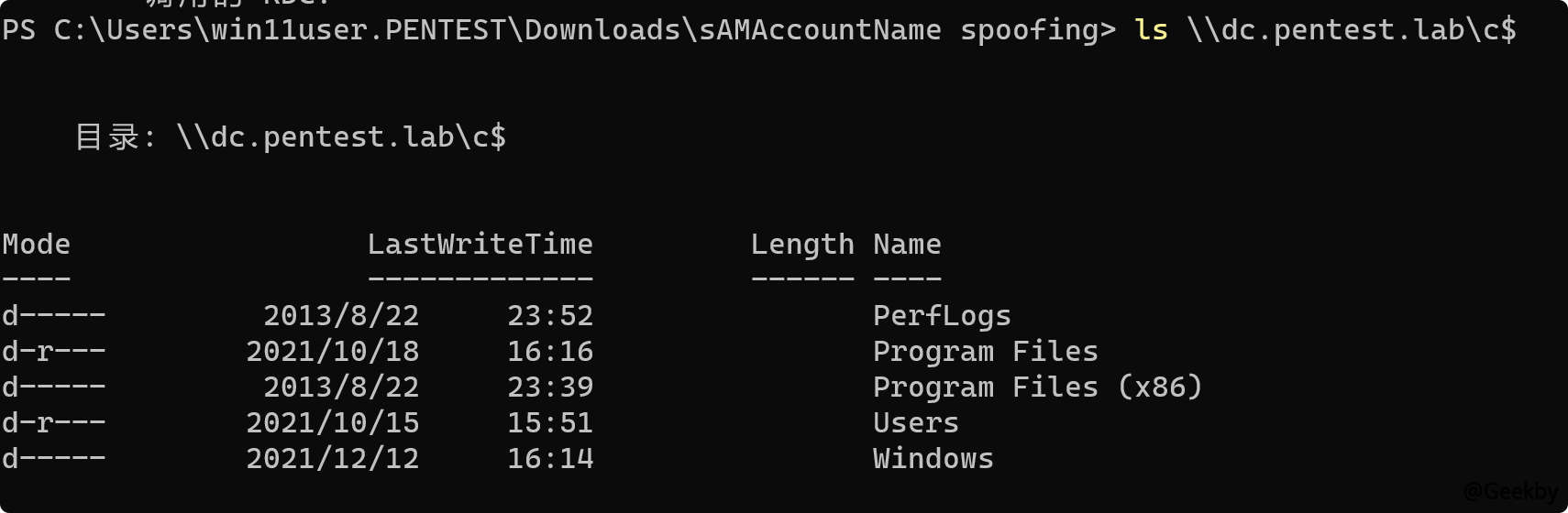Click the PerfLogs directory name
Image resolution: width=1568 pixels, height=513 pixels.
942,316
